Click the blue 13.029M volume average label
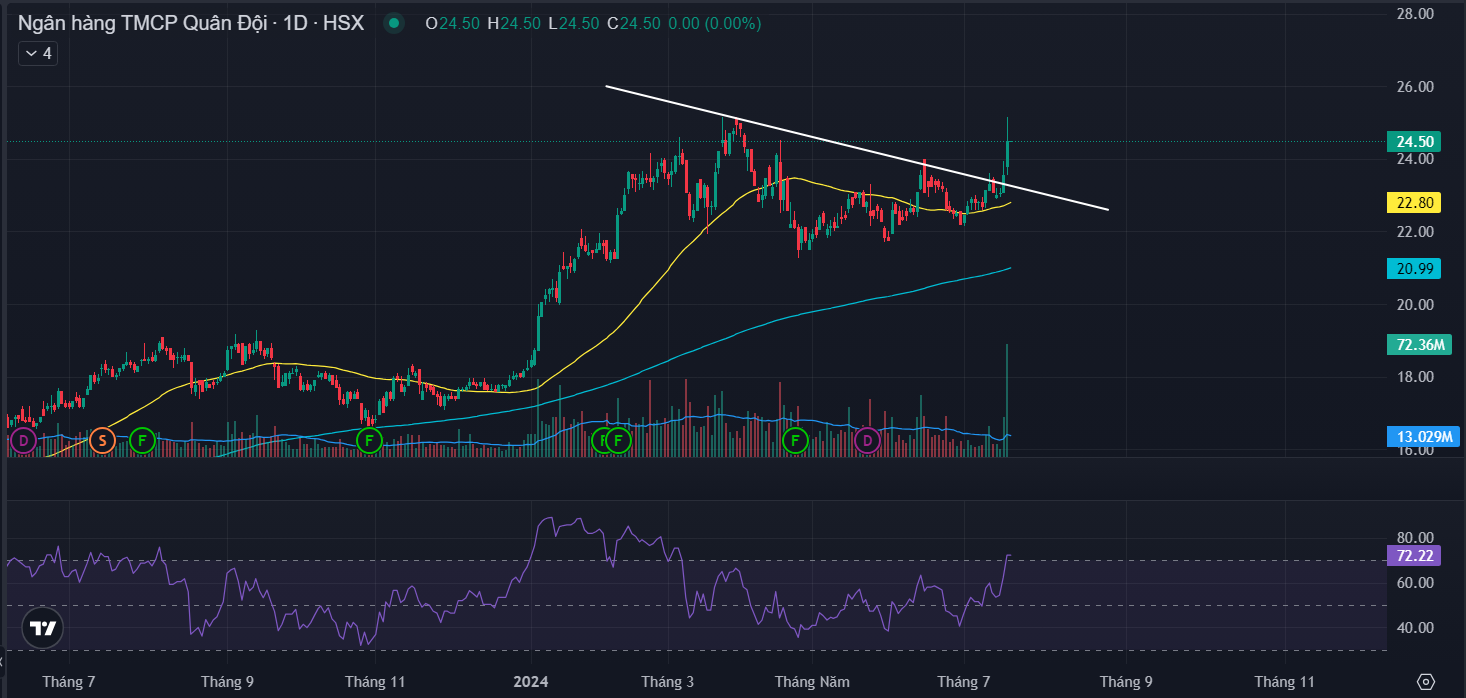This screenshot has height=698, width=1466. (1424, 436)
